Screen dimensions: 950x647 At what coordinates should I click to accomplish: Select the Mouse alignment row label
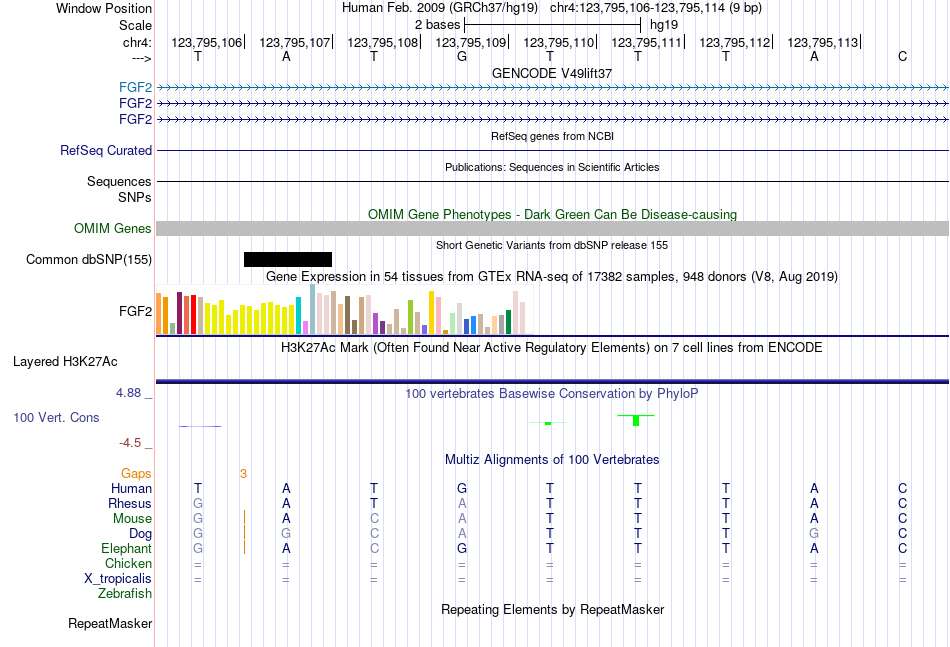click(x=132, y=519)
